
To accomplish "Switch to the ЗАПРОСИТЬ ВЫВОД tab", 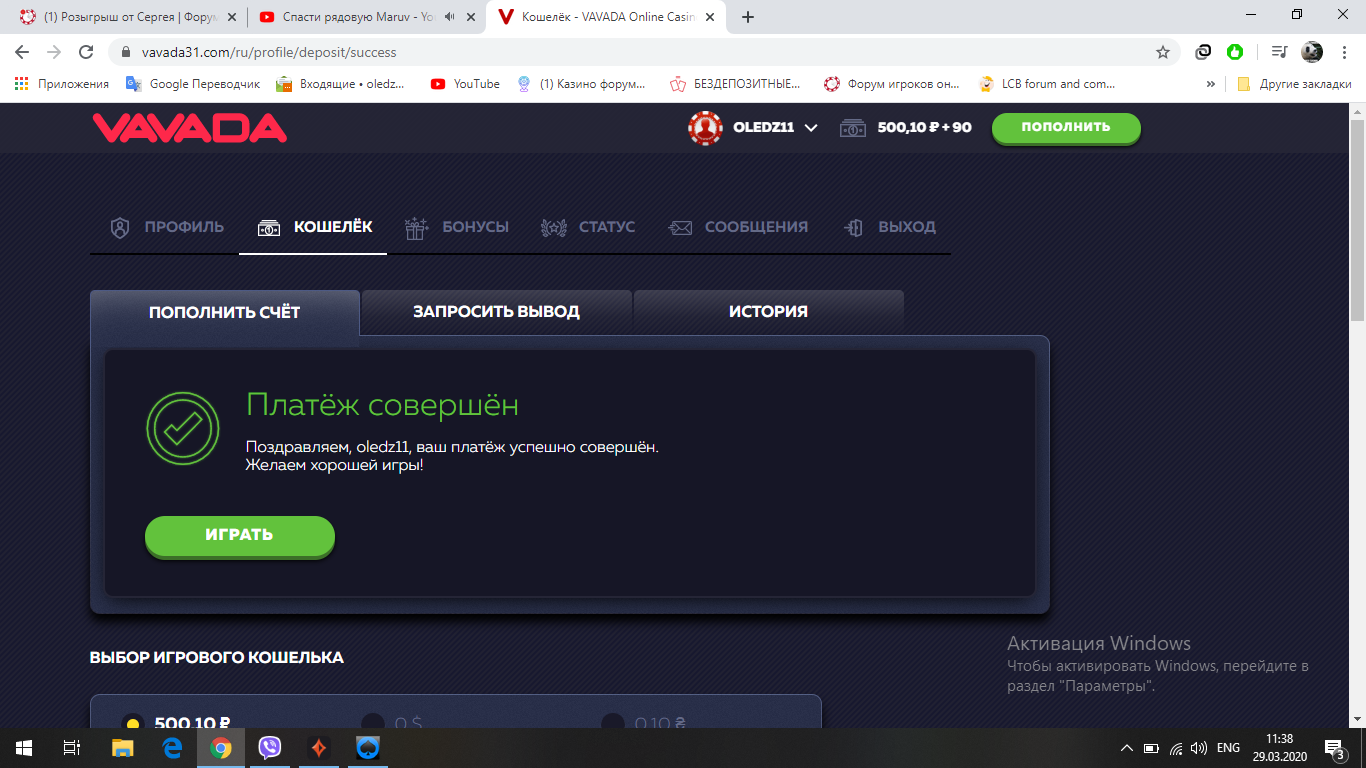I will pos(497,312).
